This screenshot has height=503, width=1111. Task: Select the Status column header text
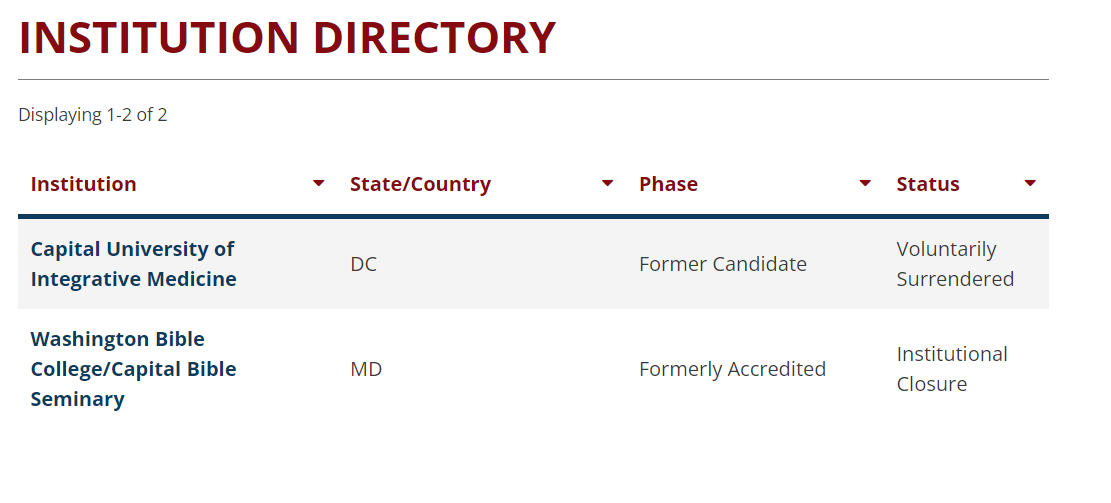pos(927,184)
